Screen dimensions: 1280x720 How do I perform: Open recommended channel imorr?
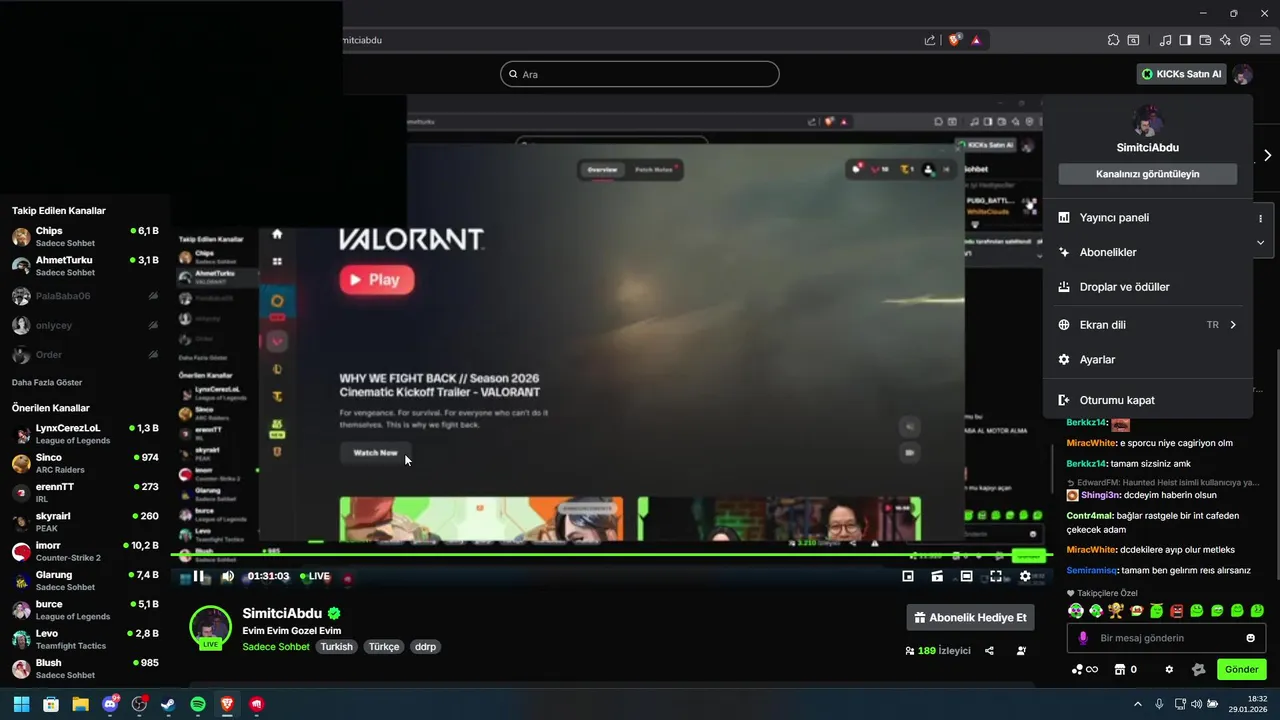[x=85, y=551]
